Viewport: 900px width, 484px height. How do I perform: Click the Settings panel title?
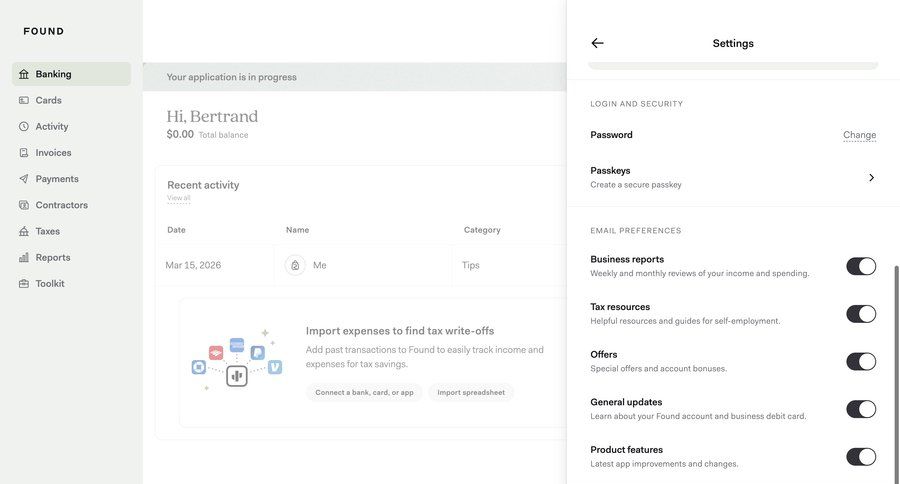(733, 43)
